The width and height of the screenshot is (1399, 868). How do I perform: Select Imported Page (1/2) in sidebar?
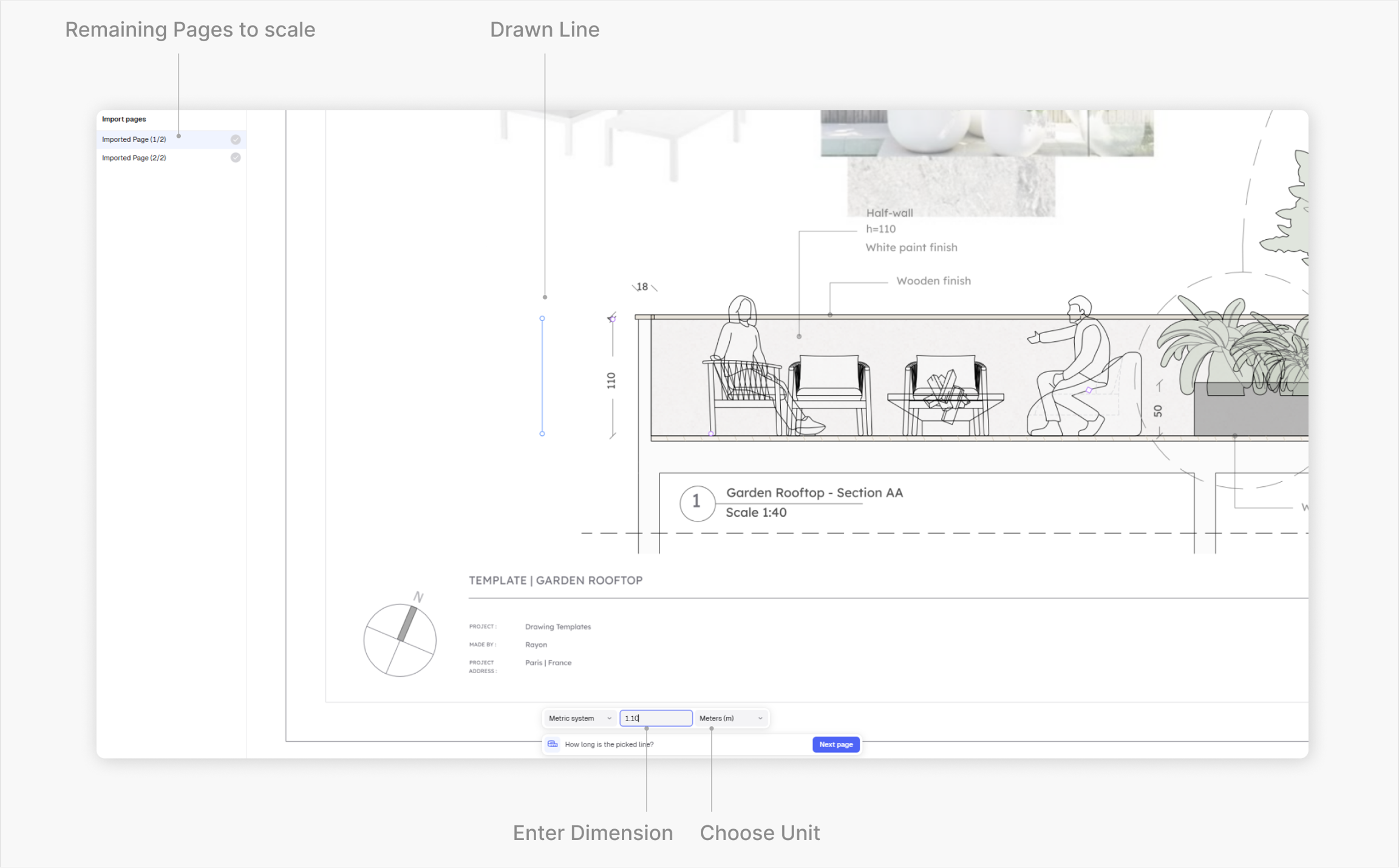[171, 140]
